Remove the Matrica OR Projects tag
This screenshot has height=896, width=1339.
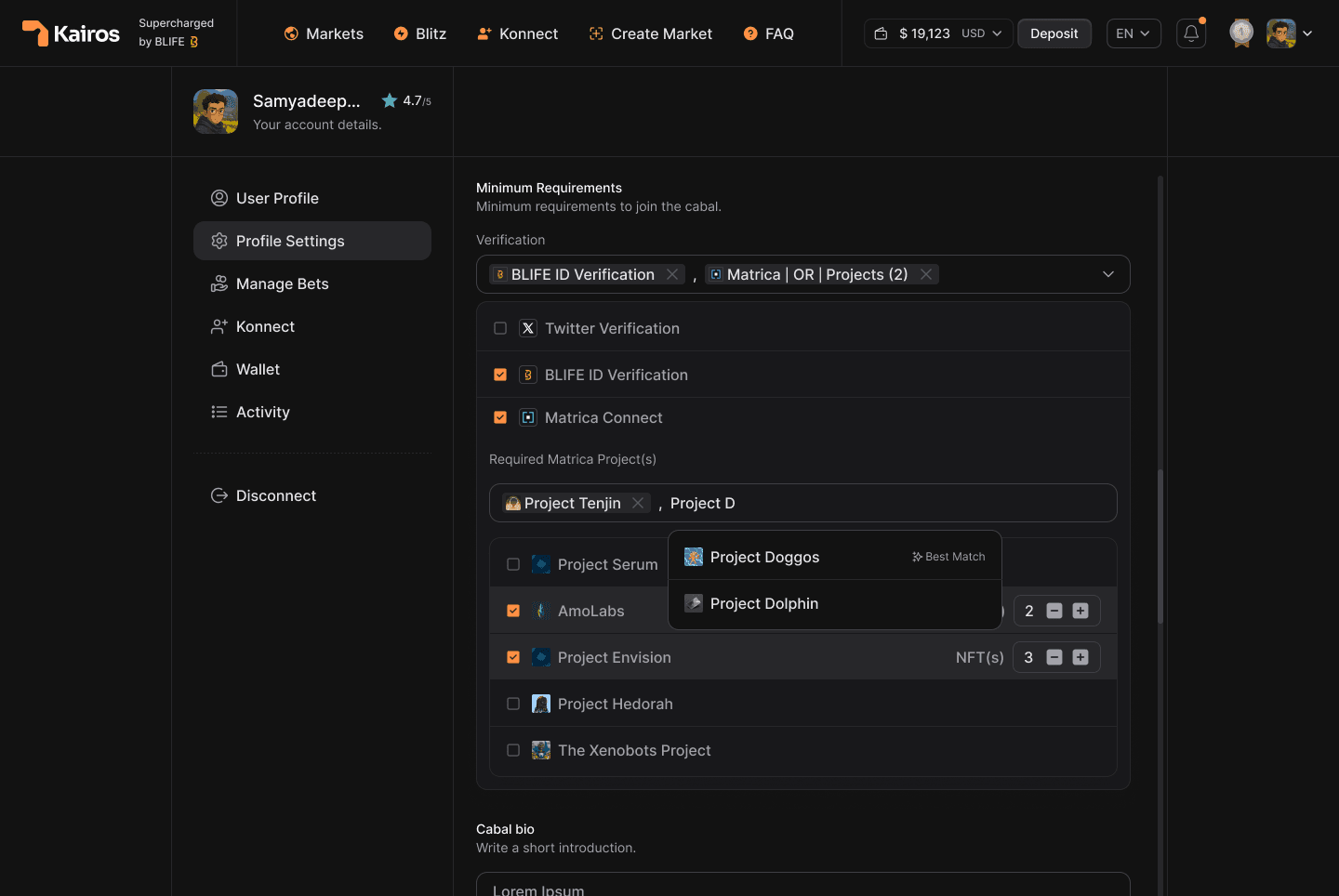point(926,274)
